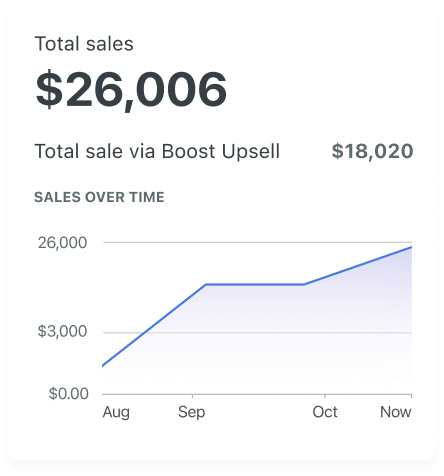Screen dimensions: 444x476
Task: Click the $3,000 y-axis label
Action: pyautogui.click(x=62, y=331)
